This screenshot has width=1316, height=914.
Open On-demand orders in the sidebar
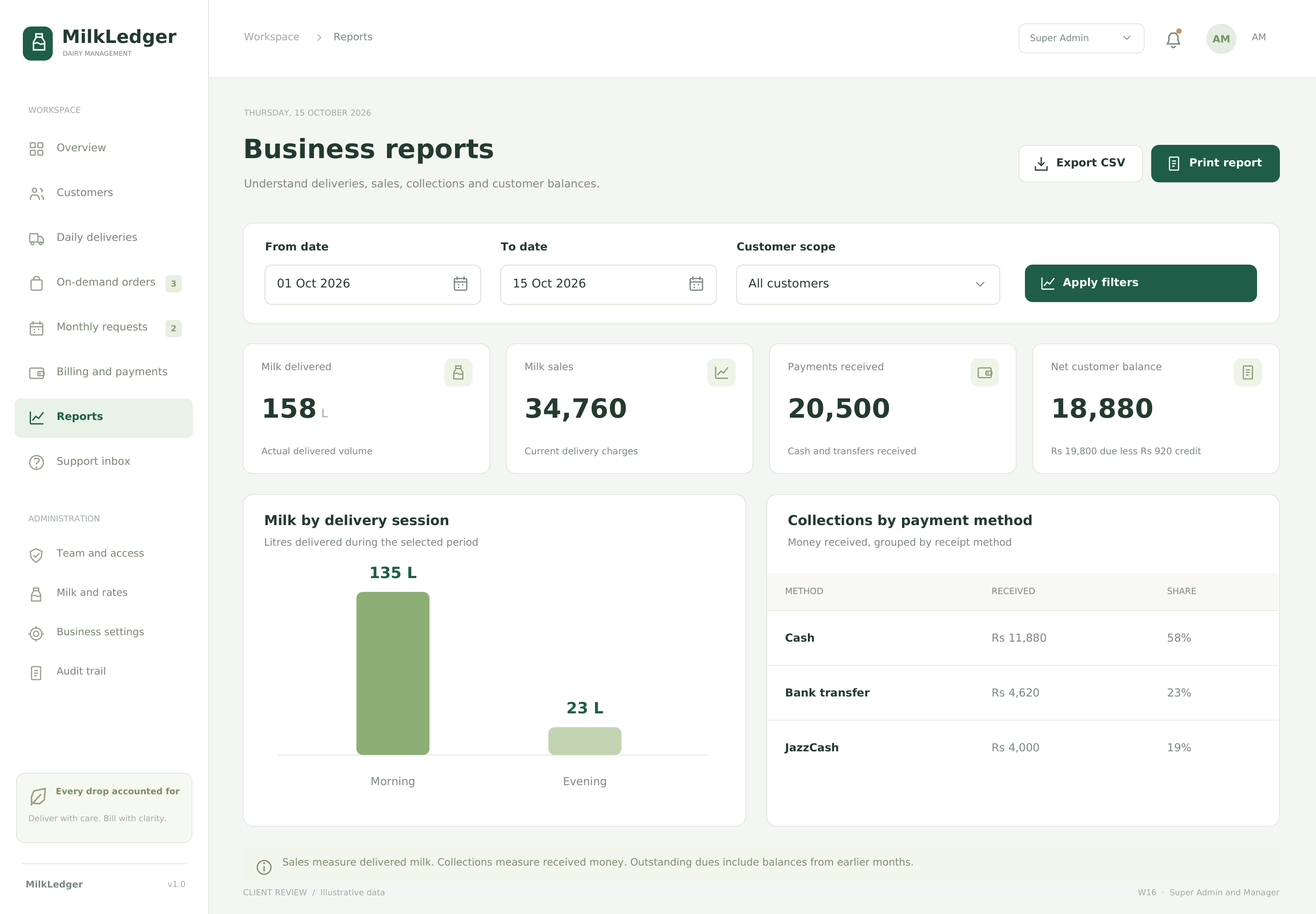tap(104, 283)
